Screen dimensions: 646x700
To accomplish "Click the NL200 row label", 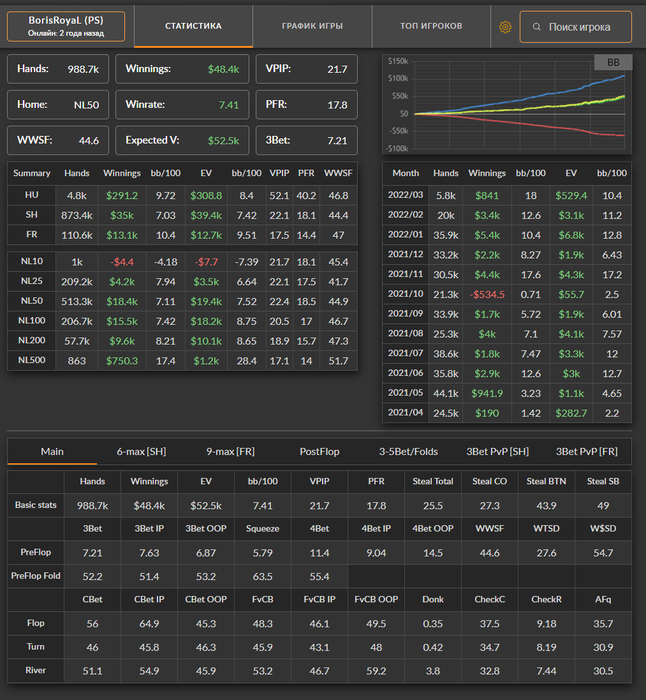I will (32, 340).
